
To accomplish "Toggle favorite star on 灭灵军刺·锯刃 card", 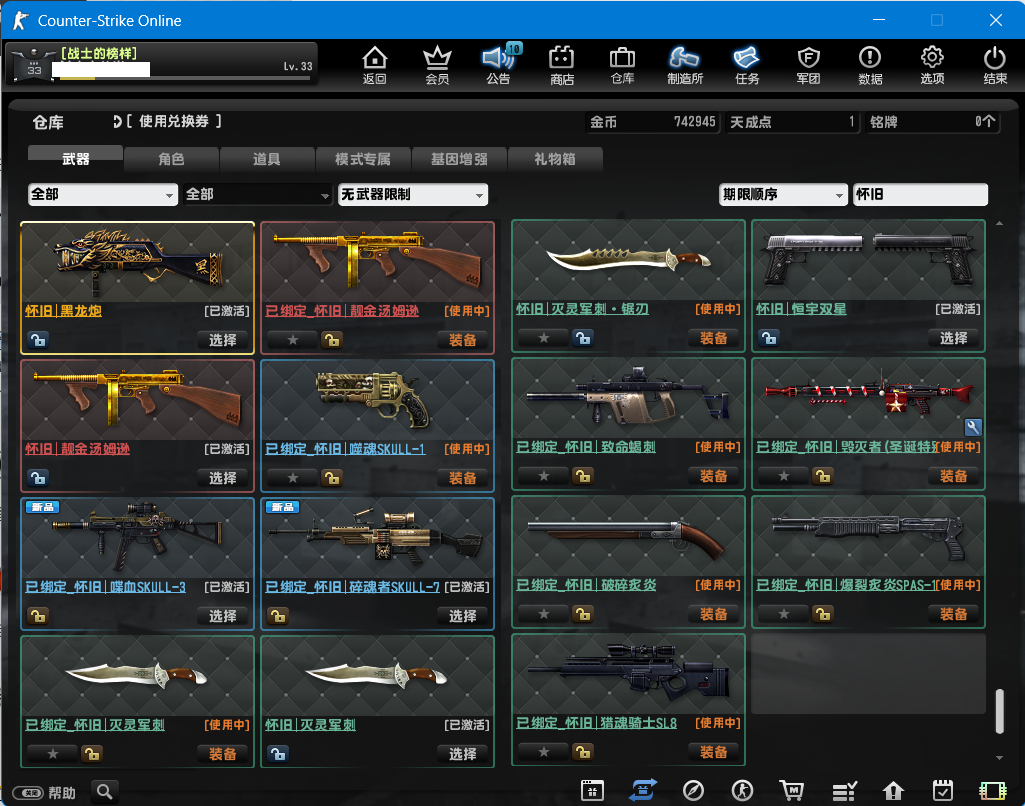I will coord(543,338).
